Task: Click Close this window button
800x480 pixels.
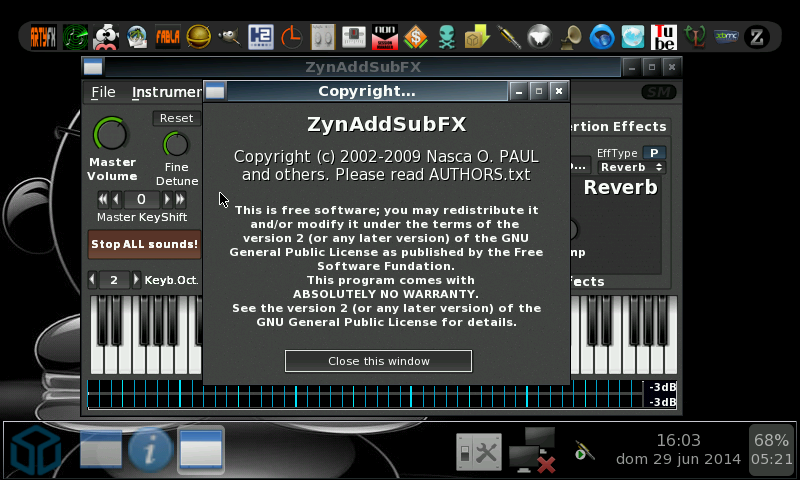Action: click(x=378, y=361)
